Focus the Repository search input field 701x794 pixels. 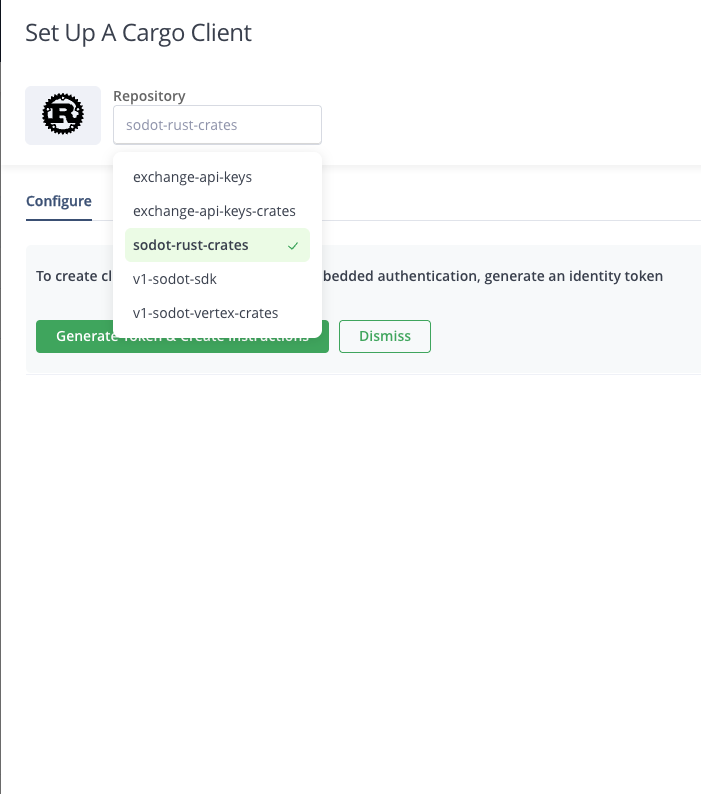[x=217, y=125]
